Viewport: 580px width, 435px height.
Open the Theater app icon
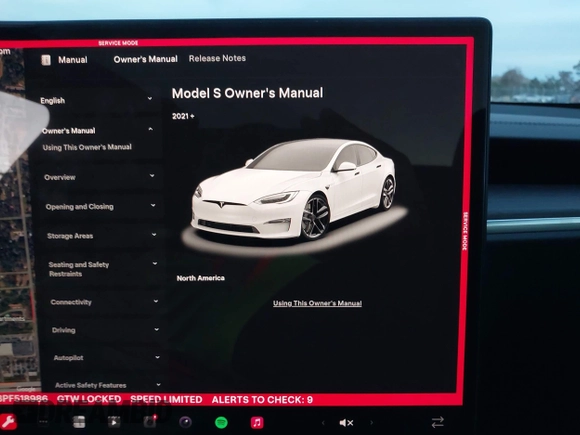point(114,422)
